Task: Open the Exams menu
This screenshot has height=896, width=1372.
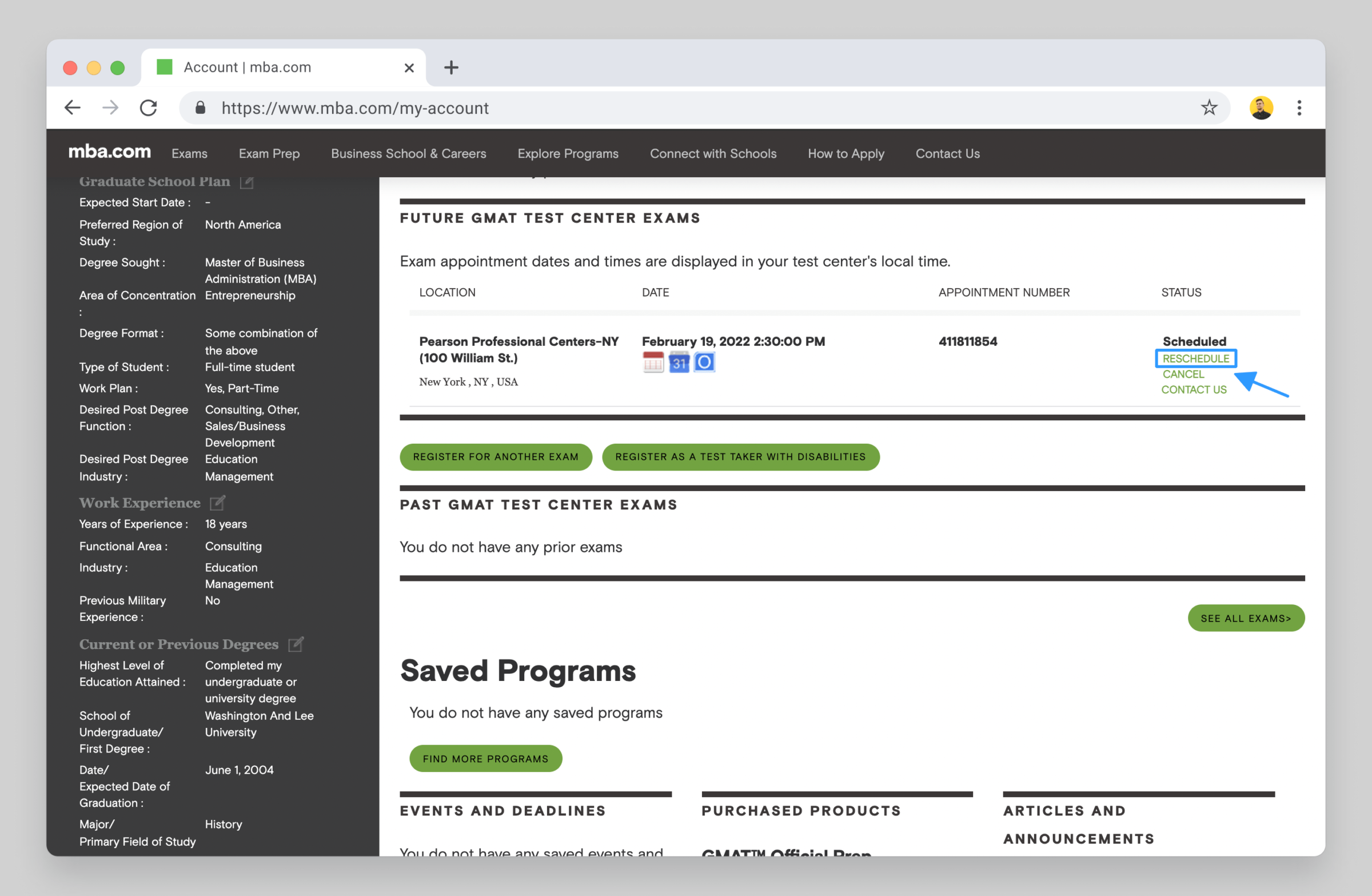Action: click(189, 153)
